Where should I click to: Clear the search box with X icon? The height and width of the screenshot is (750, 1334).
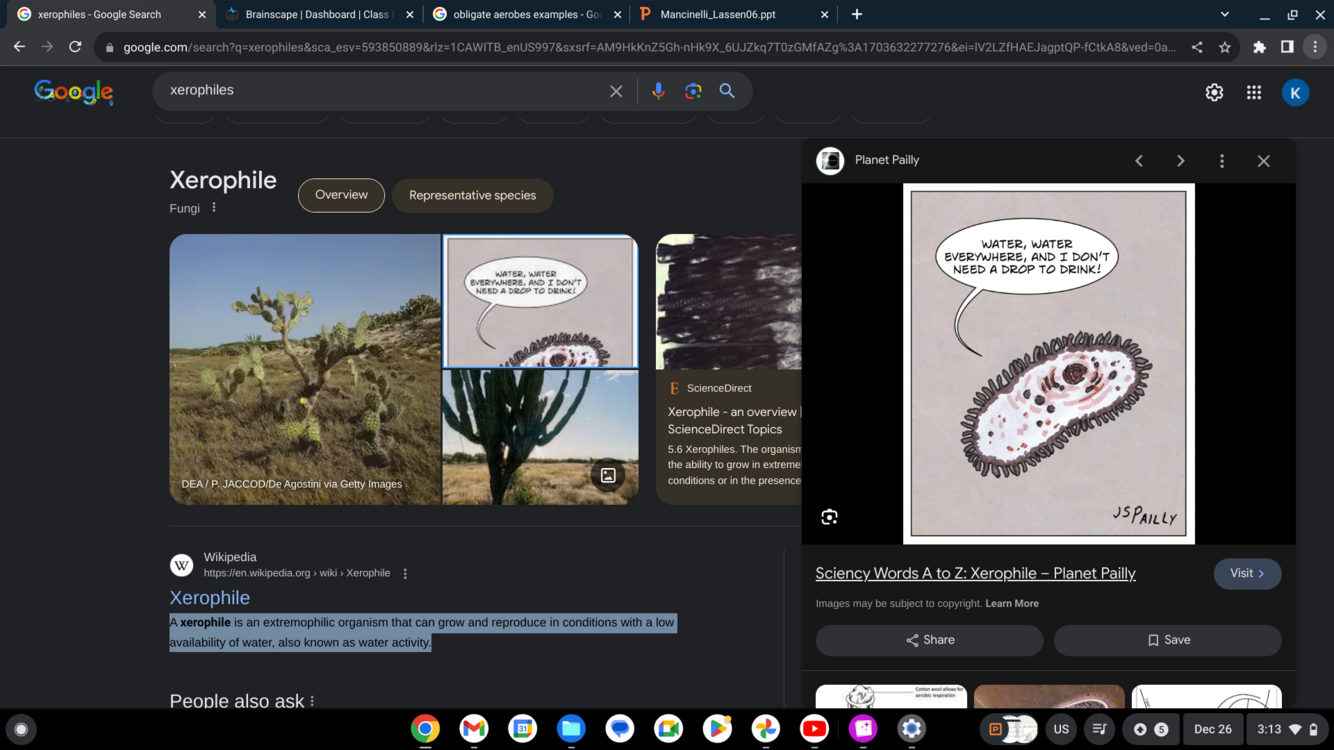(616, 91)
